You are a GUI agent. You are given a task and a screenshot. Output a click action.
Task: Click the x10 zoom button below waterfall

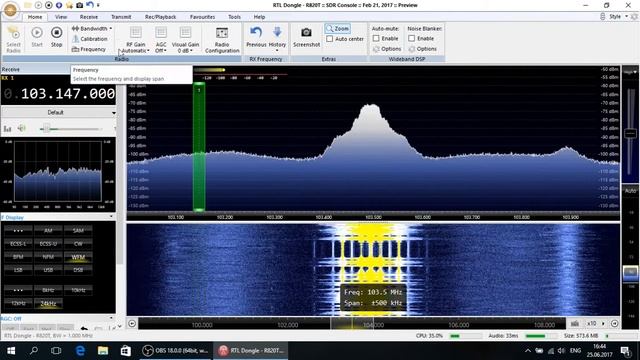591,324
